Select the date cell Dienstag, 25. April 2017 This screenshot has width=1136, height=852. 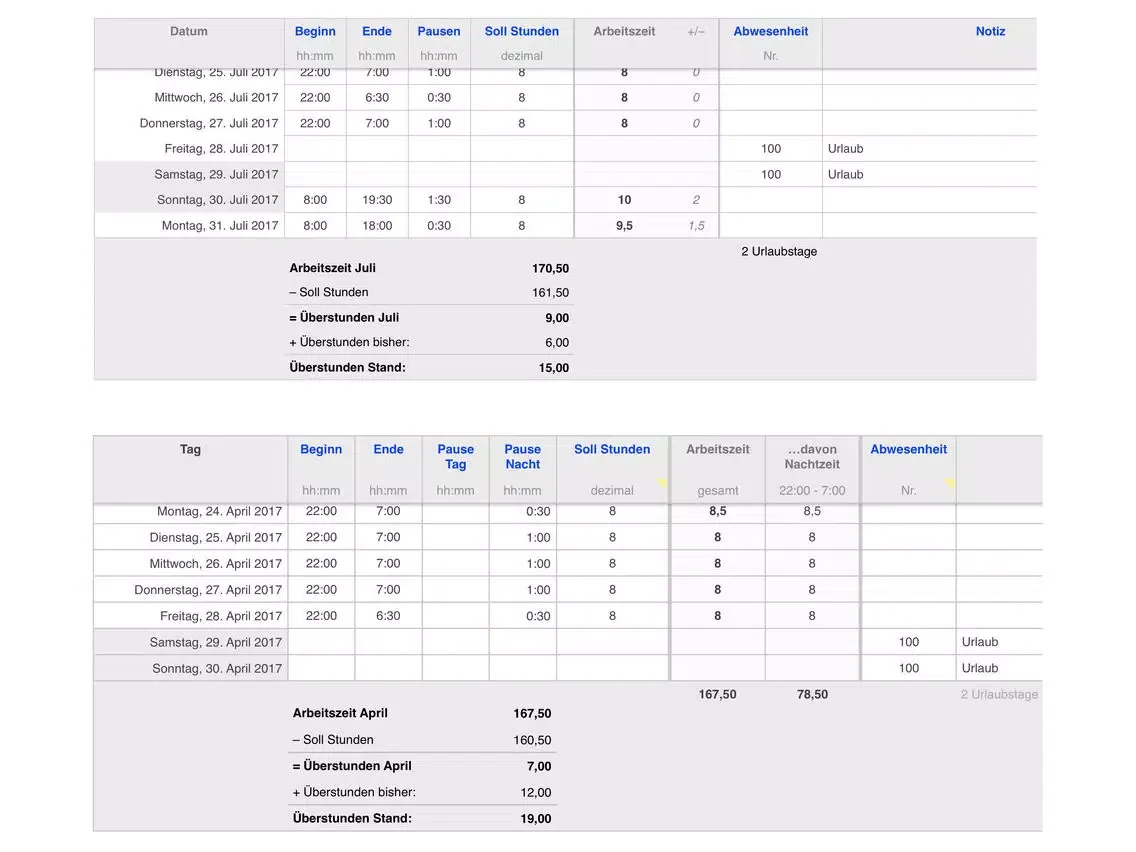pyautogui.click(x=216, y=538)
